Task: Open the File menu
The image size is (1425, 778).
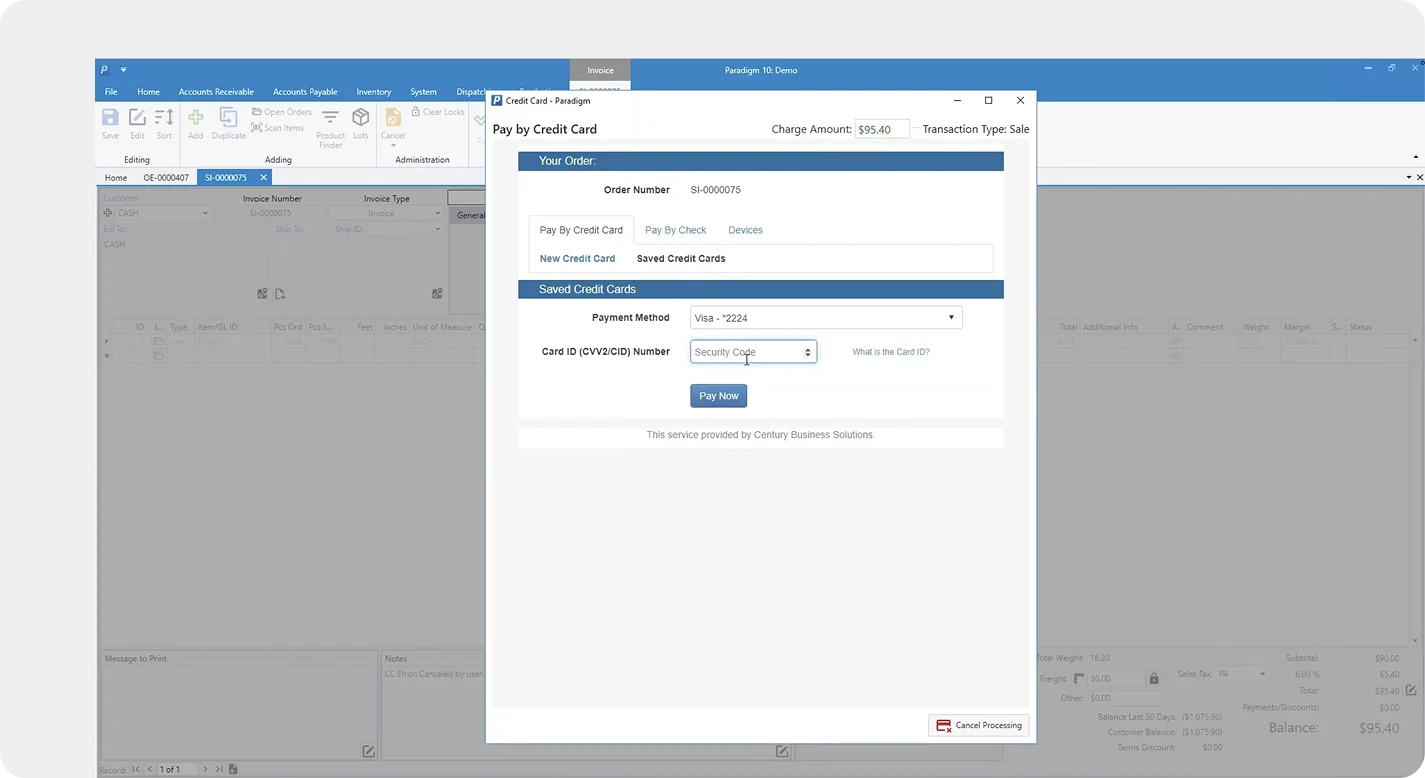Action: (x=111, y=92)
